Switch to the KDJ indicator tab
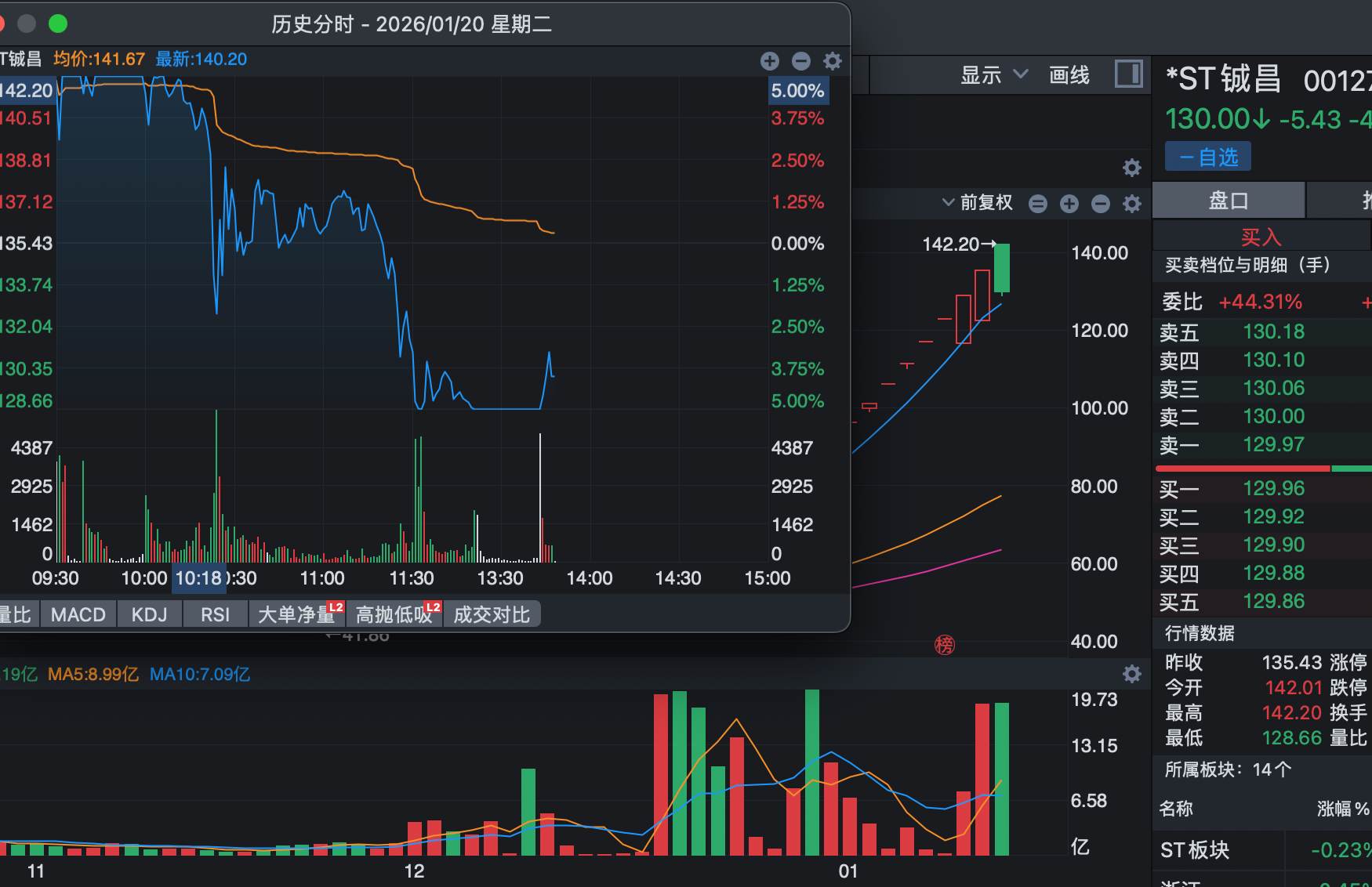Screen dimensions: 1372x887 [149, 614]
